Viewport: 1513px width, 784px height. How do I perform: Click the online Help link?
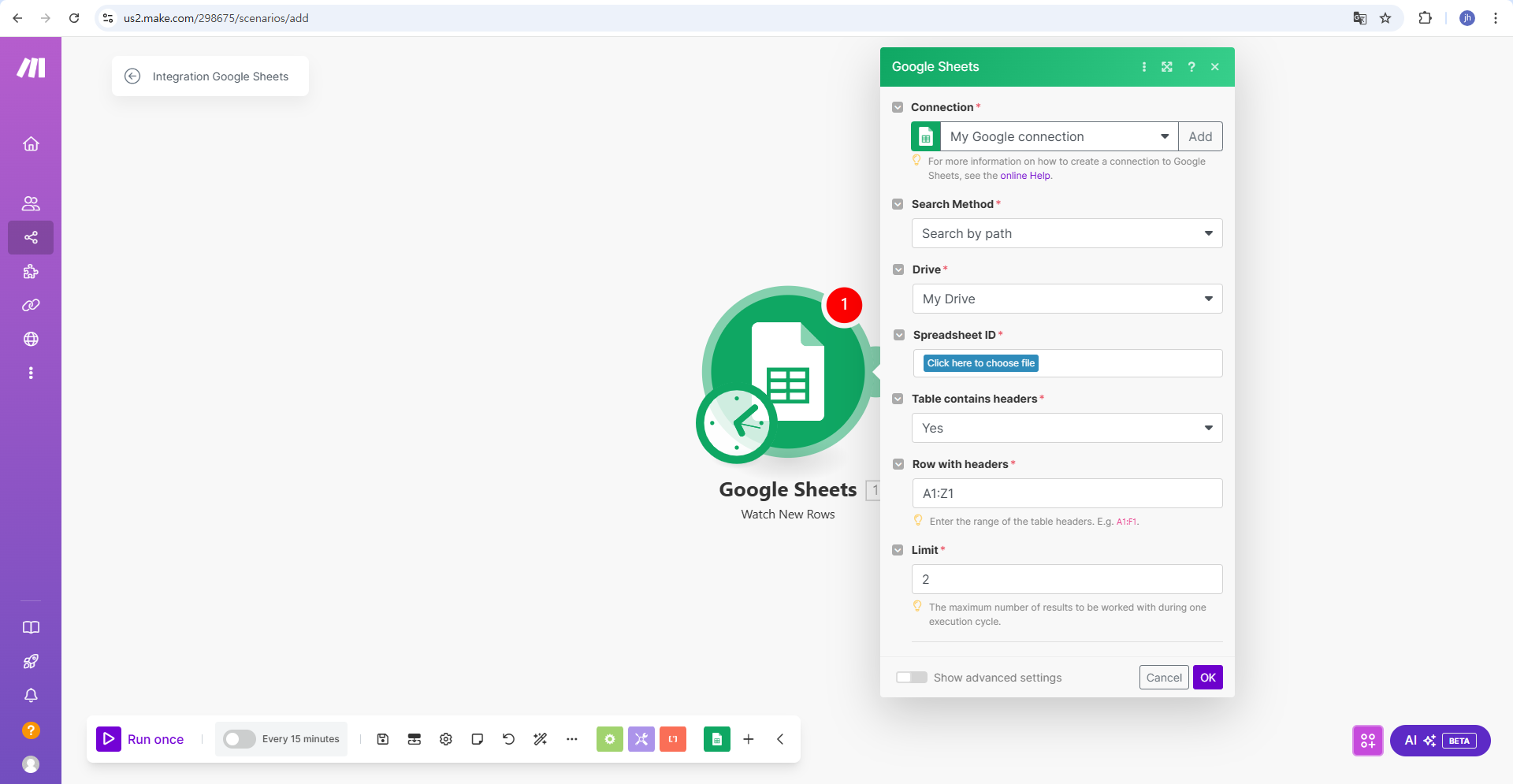pos(1025,176)
